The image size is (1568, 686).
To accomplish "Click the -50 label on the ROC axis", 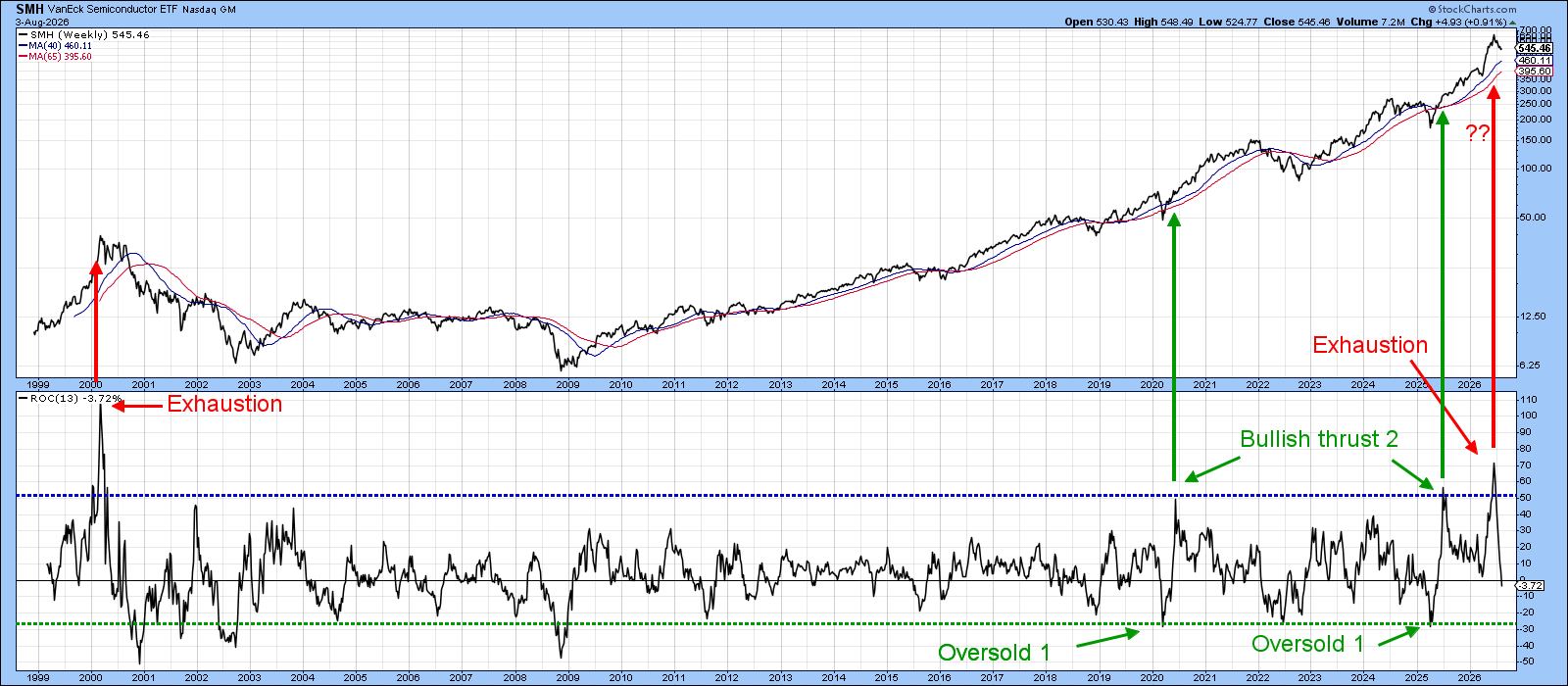I will pos(1526,661).
